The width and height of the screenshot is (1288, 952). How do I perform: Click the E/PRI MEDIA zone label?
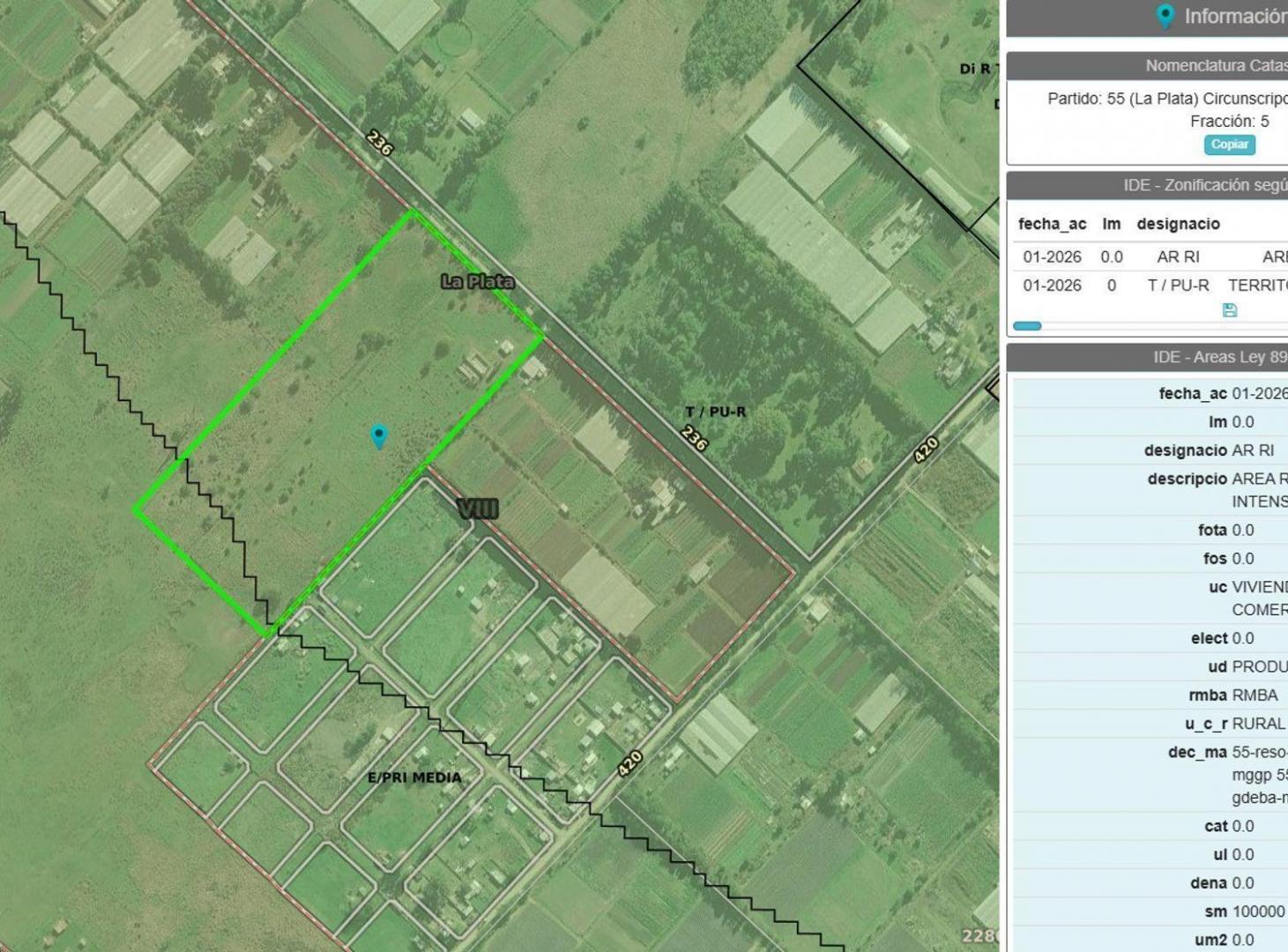click(x=414, y=777)
